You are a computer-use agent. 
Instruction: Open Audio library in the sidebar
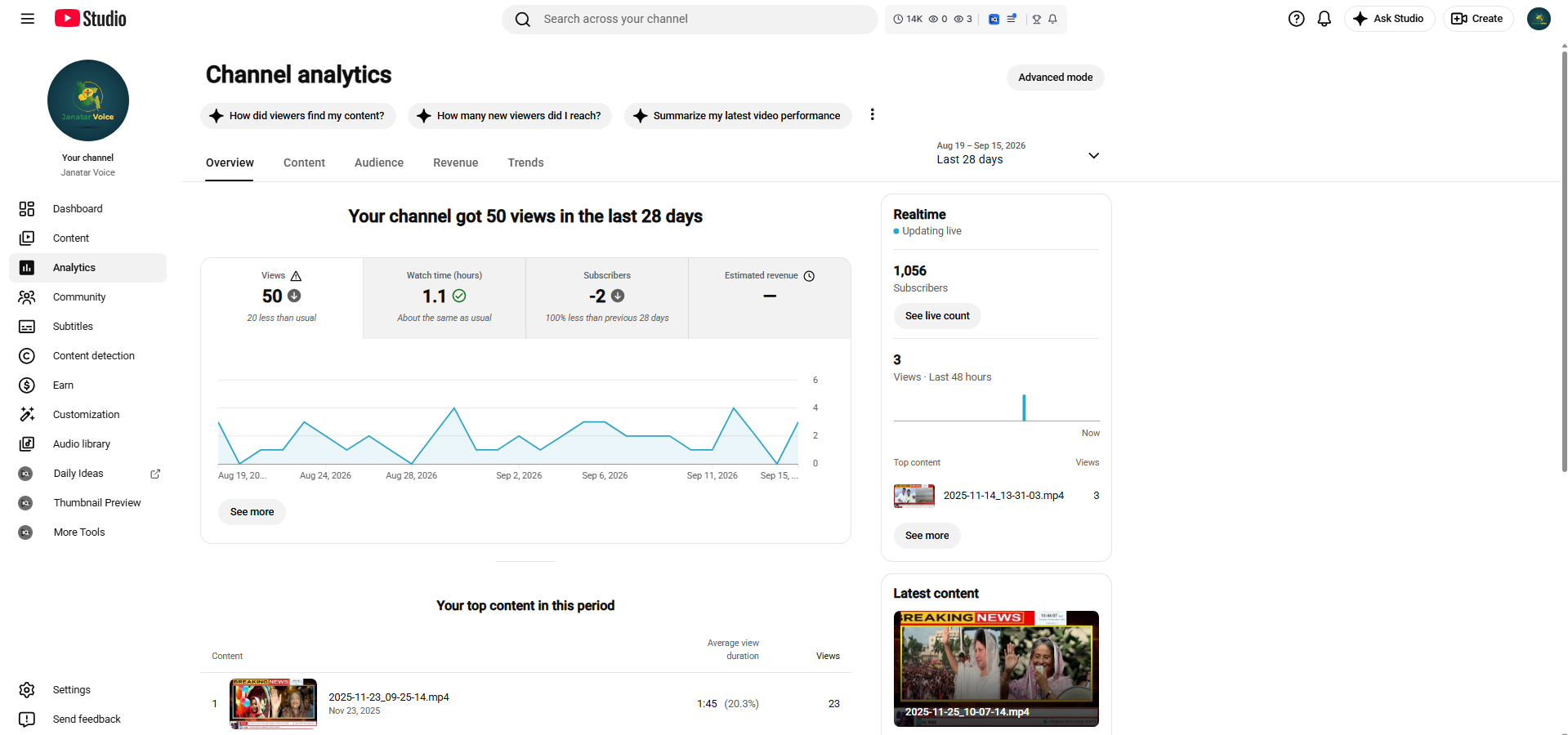pos(87,444)
